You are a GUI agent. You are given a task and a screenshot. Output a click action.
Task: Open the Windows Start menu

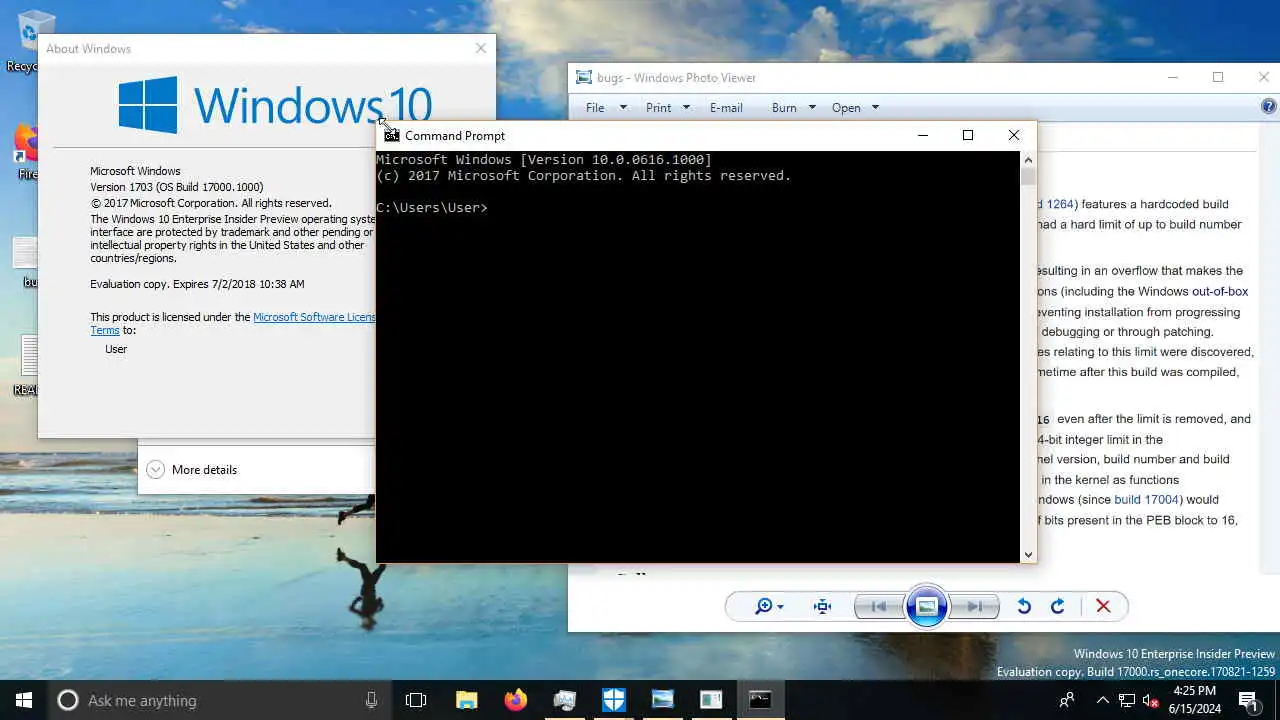pyautogui.click(x=24, y=700)
